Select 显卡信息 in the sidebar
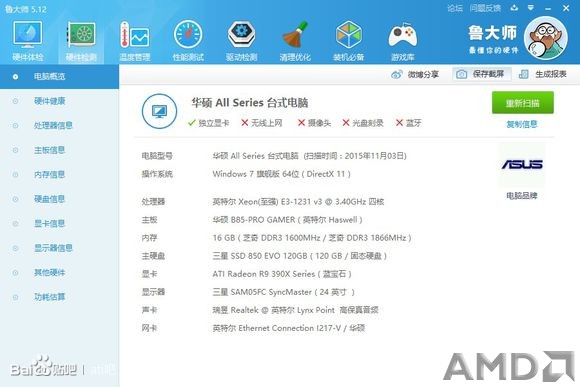This screenshot has width=580, height=387. coord(49,223)
